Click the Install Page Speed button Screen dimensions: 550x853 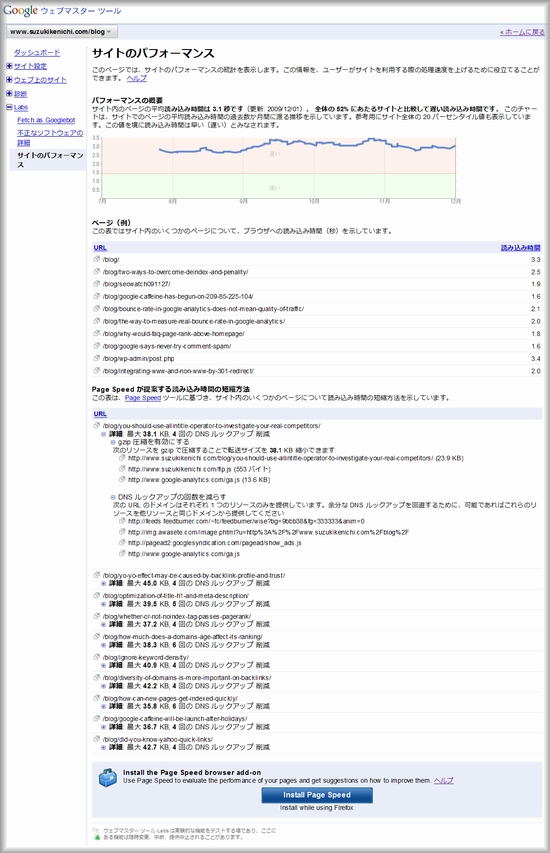coord(317,795)
